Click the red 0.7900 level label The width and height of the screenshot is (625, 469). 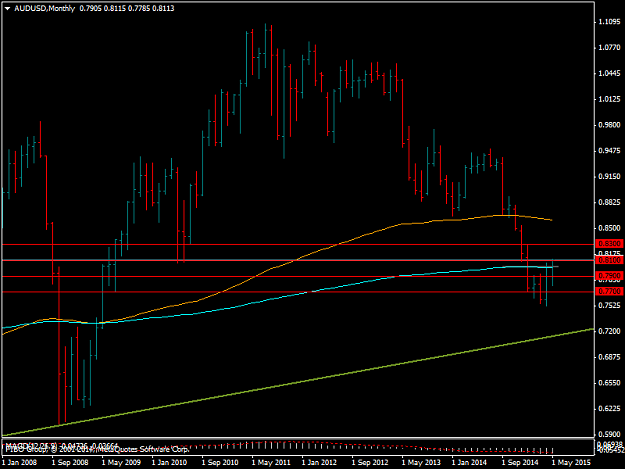[x=609, y=276]
